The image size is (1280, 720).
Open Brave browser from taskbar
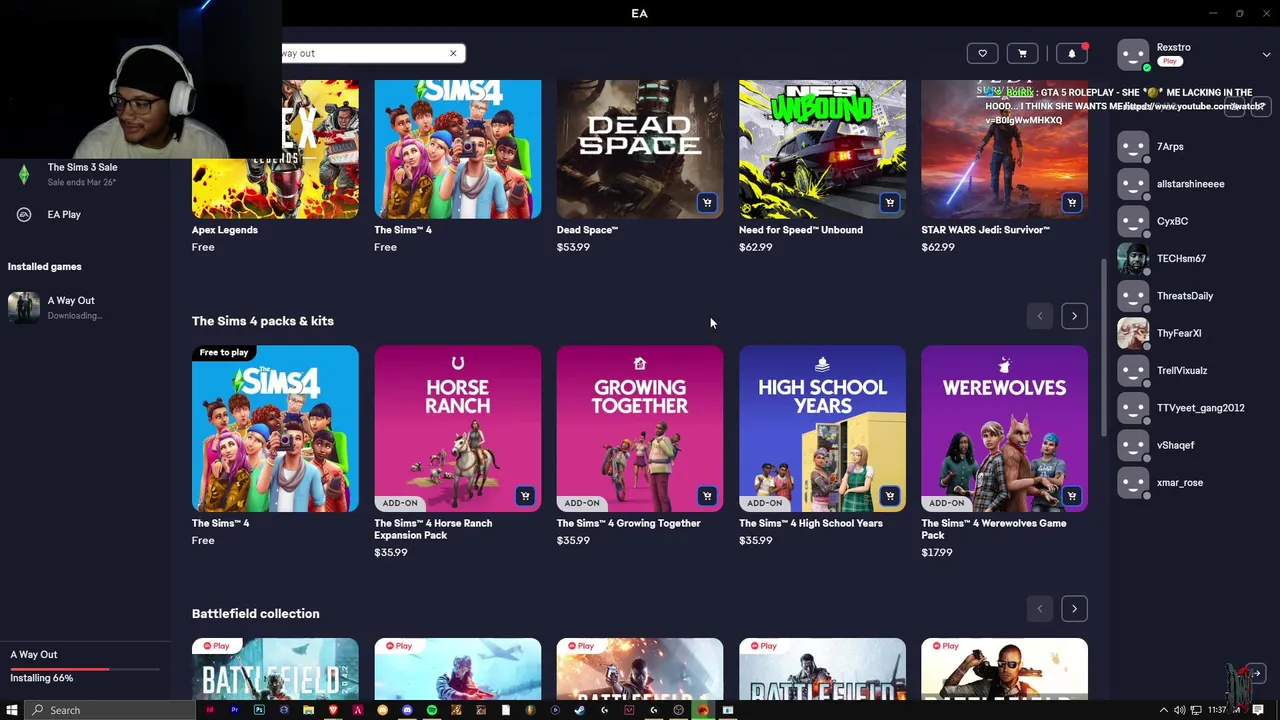(x=333, y=710)
